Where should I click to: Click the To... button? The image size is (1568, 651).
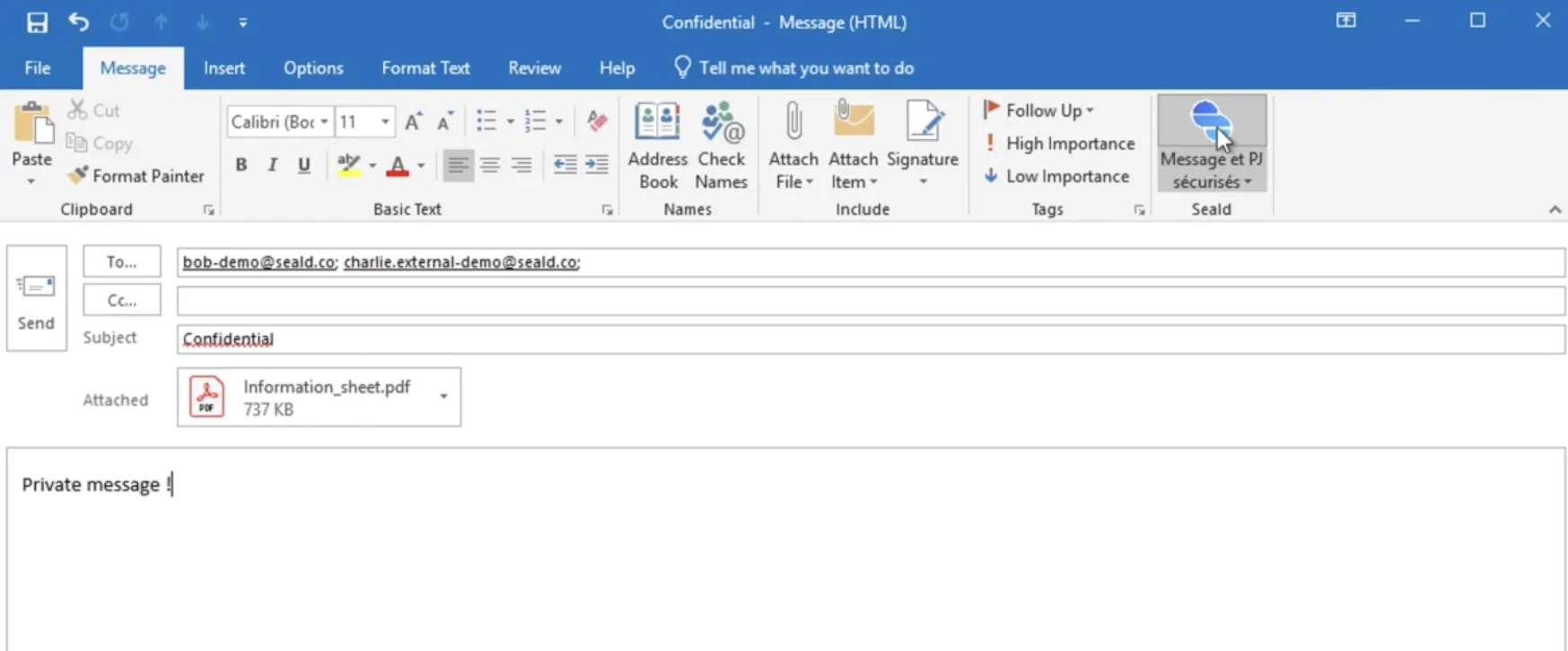point(122,261)
